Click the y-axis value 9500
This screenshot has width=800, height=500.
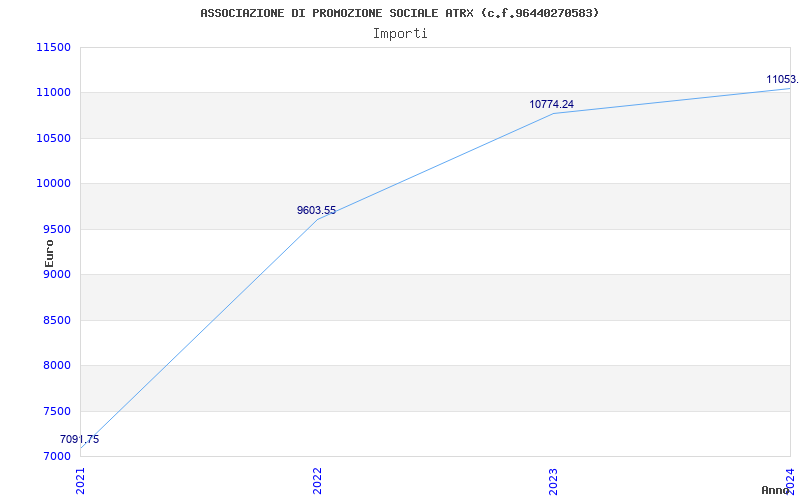click(x=57, y=229)
